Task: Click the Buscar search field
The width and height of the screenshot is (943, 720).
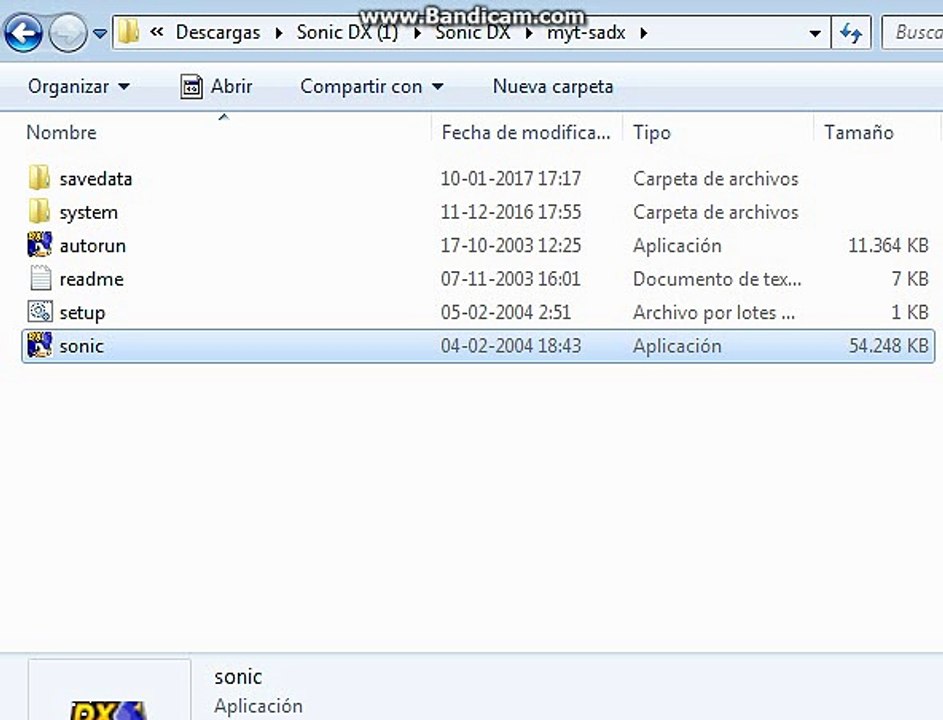Action: click(x=913, y=32)
